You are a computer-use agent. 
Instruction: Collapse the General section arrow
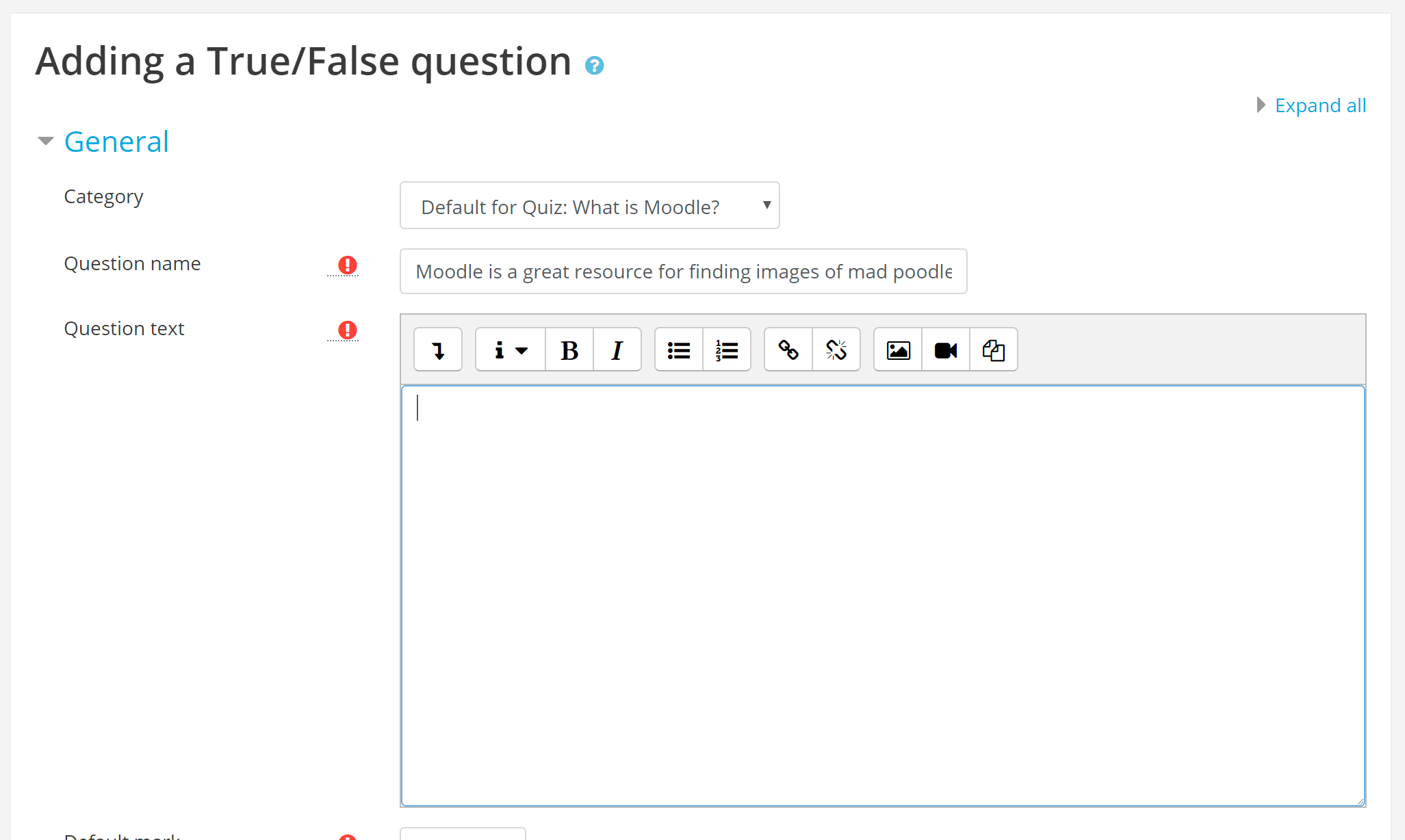coord(45,141)
